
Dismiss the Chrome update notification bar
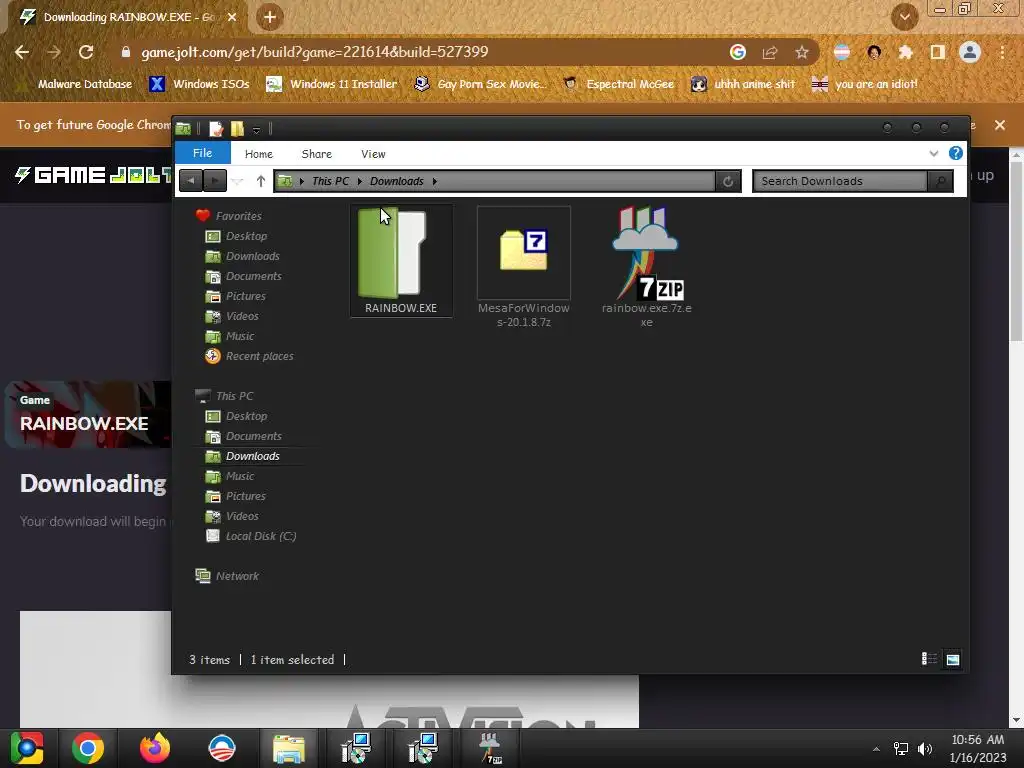coord(999,125)
